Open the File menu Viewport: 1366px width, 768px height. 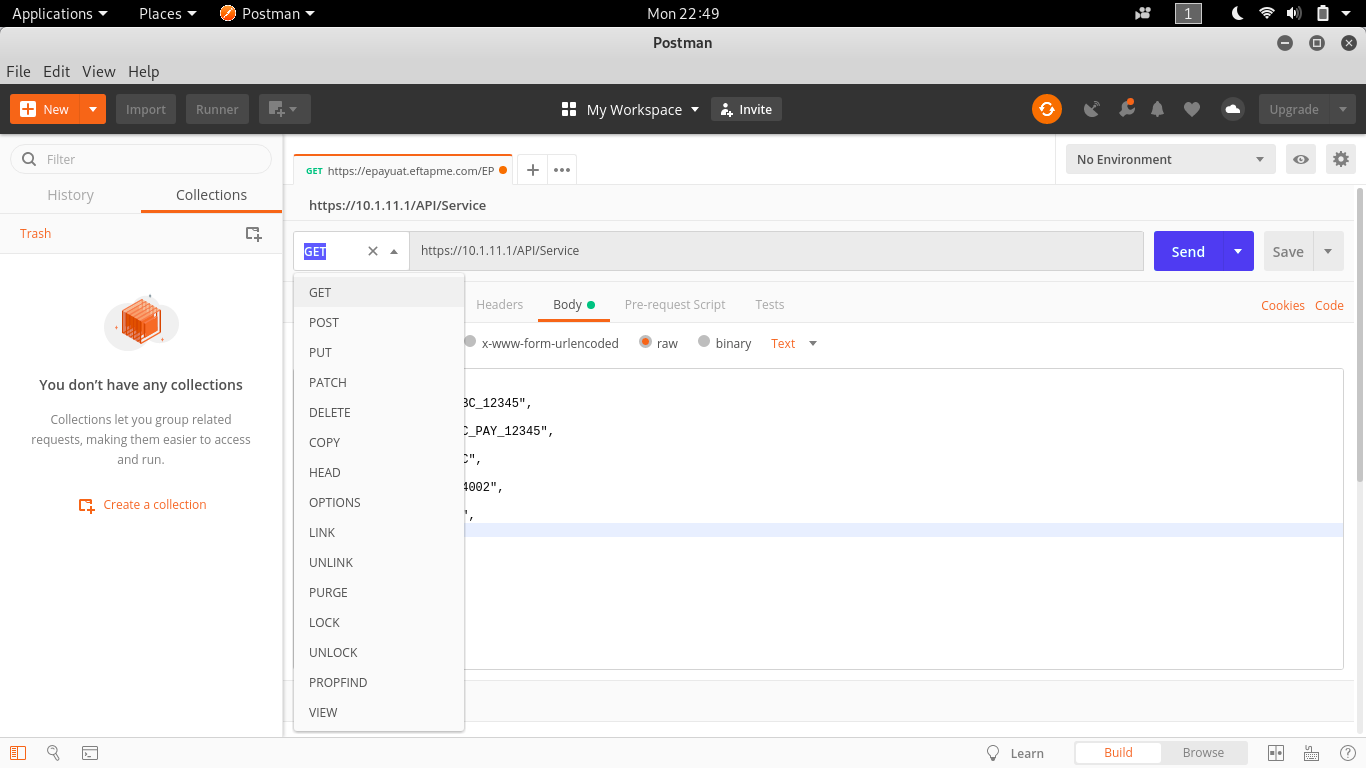click(18, 71)
